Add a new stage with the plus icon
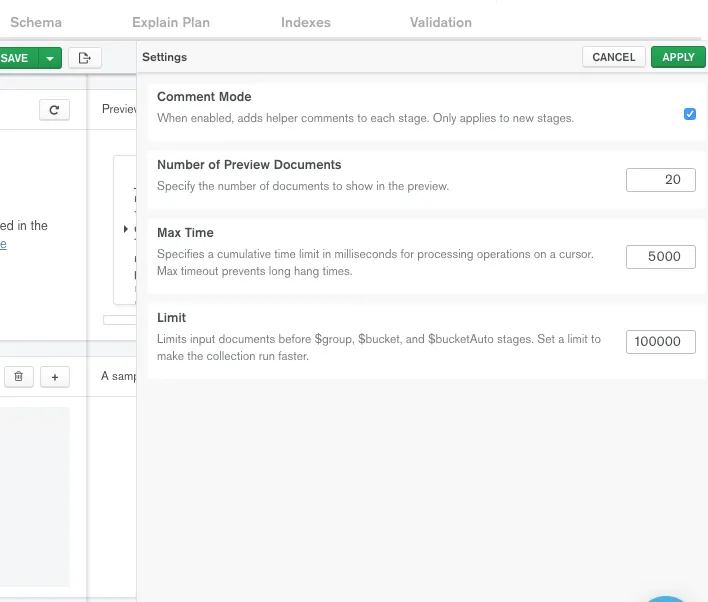 (54, 377)
